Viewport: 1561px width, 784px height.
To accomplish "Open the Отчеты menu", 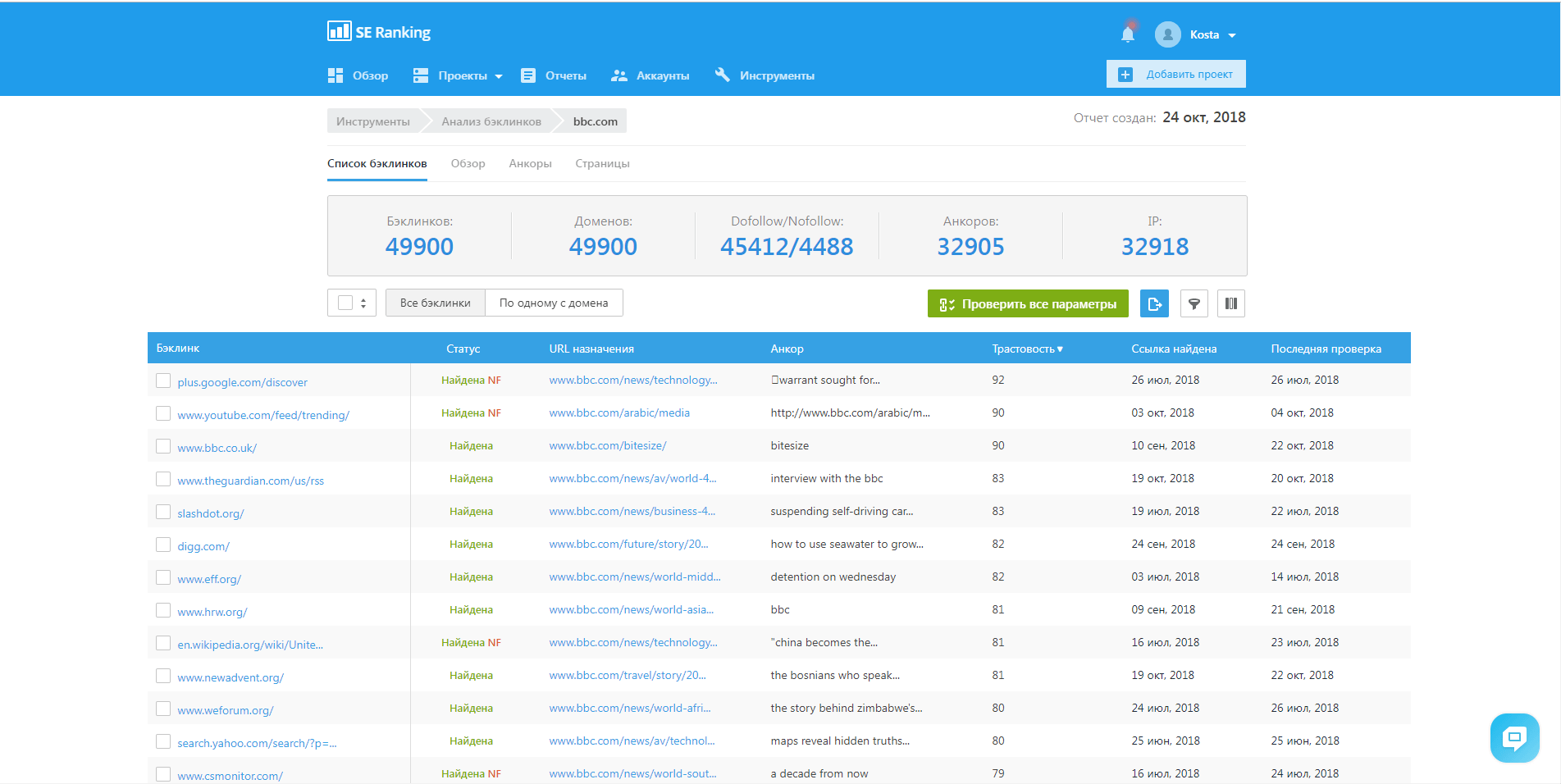I will coord(554,75).
